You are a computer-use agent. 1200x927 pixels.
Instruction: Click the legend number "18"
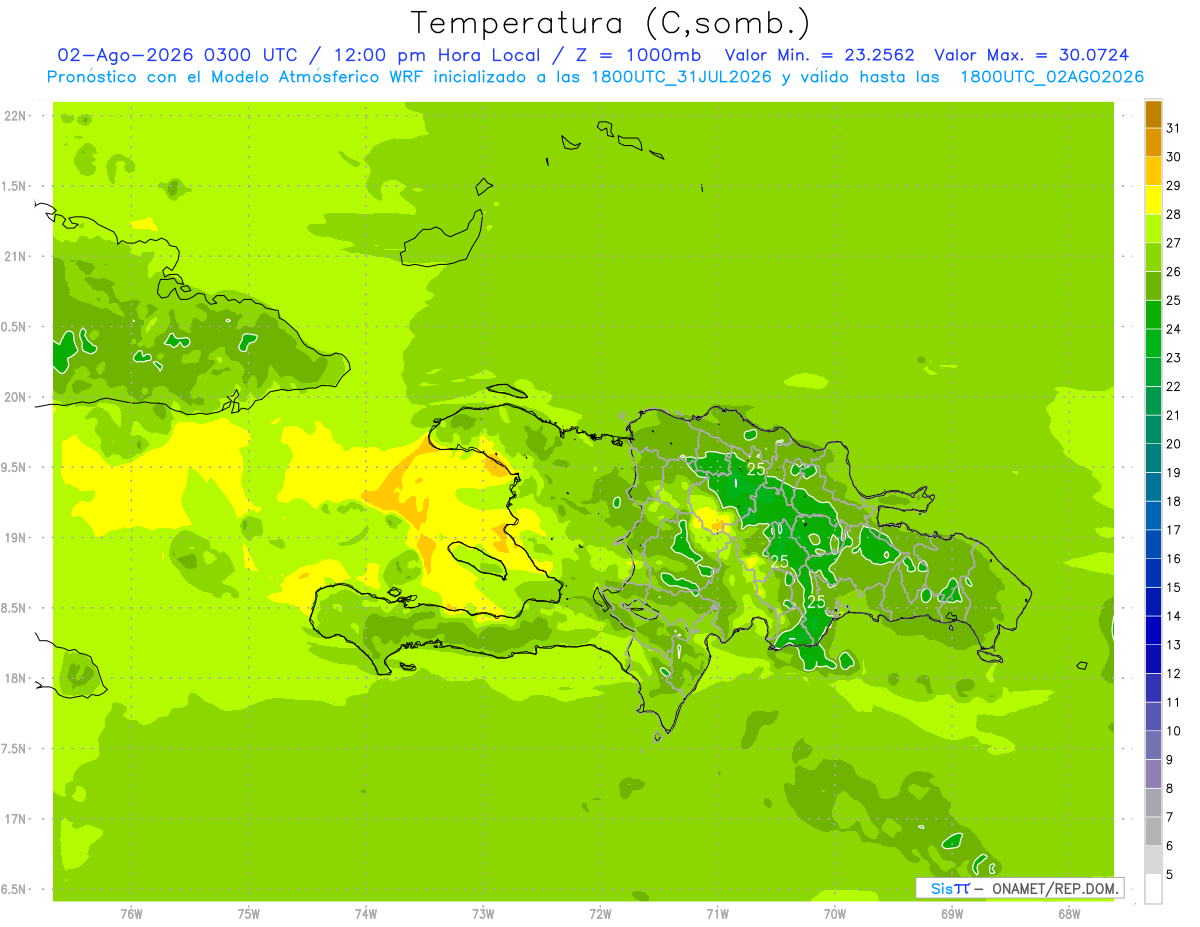click(x=1174, y=501)
